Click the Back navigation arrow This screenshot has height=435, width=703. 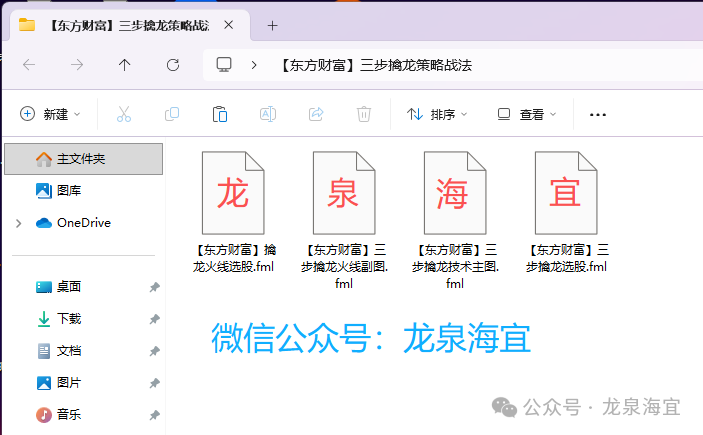pyautogui.click(x=29, y=65)
